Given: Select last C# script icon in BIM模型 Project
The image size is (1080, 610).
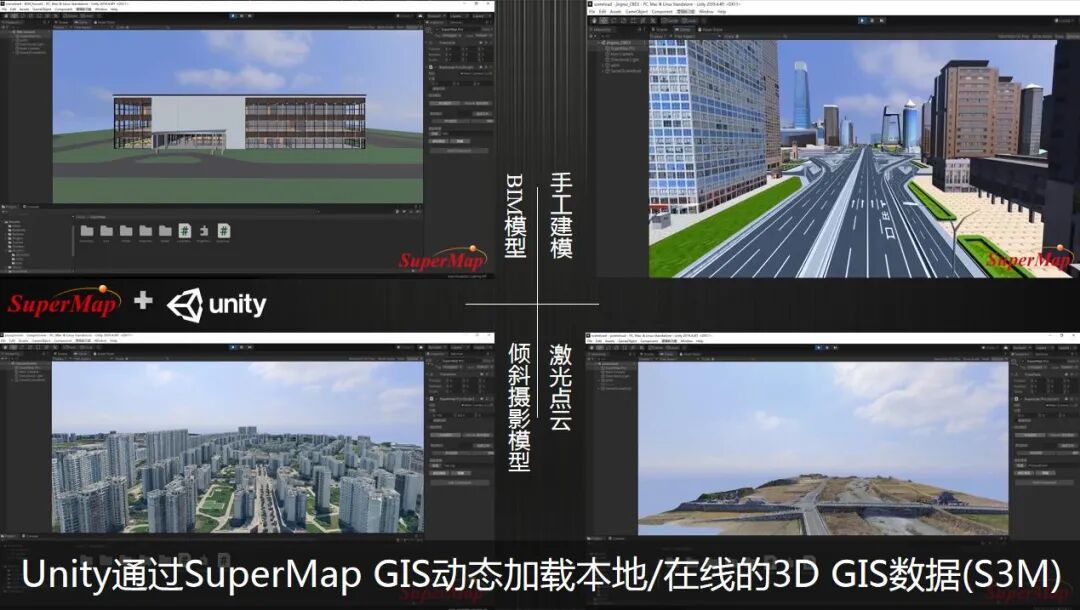Looking at the screenshot, I should click(x=224, y=231).
